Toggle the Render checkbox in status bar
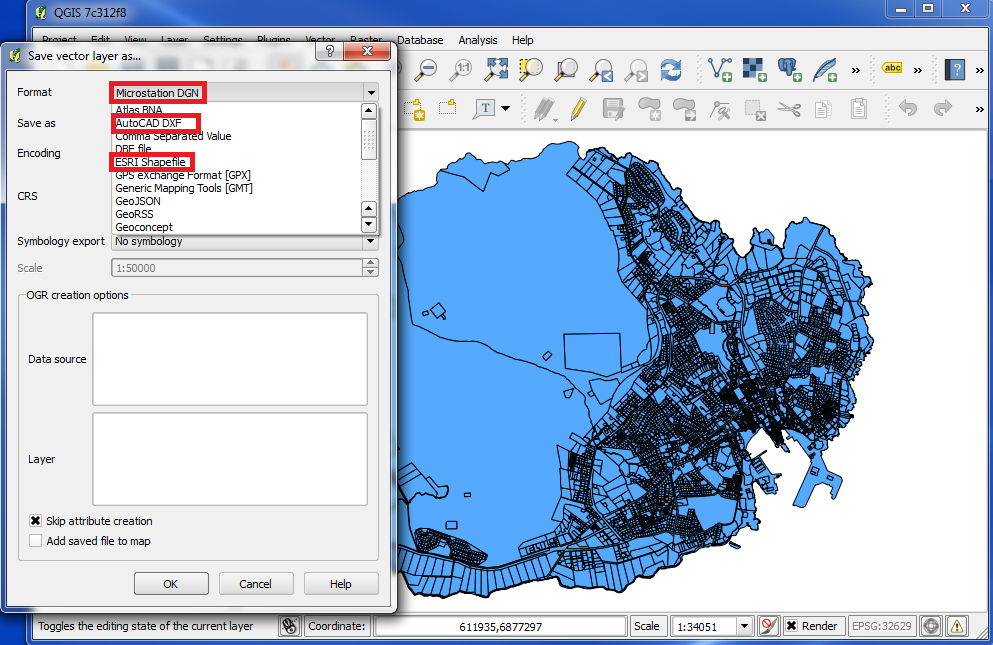Screen dimensions: 993x645 click(792, 626)
